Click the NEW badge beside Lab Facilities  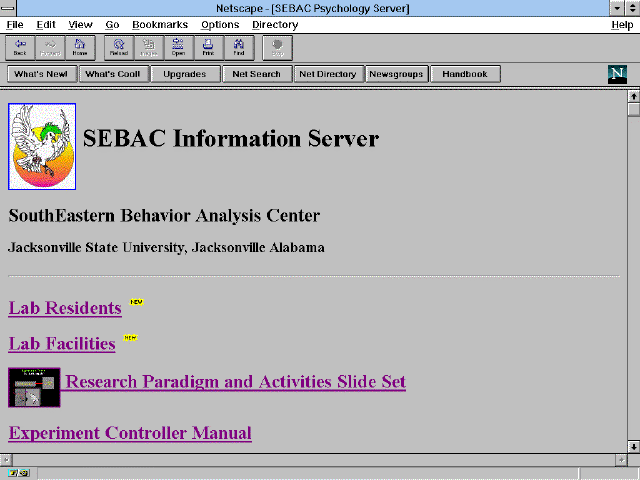(130, 338)
